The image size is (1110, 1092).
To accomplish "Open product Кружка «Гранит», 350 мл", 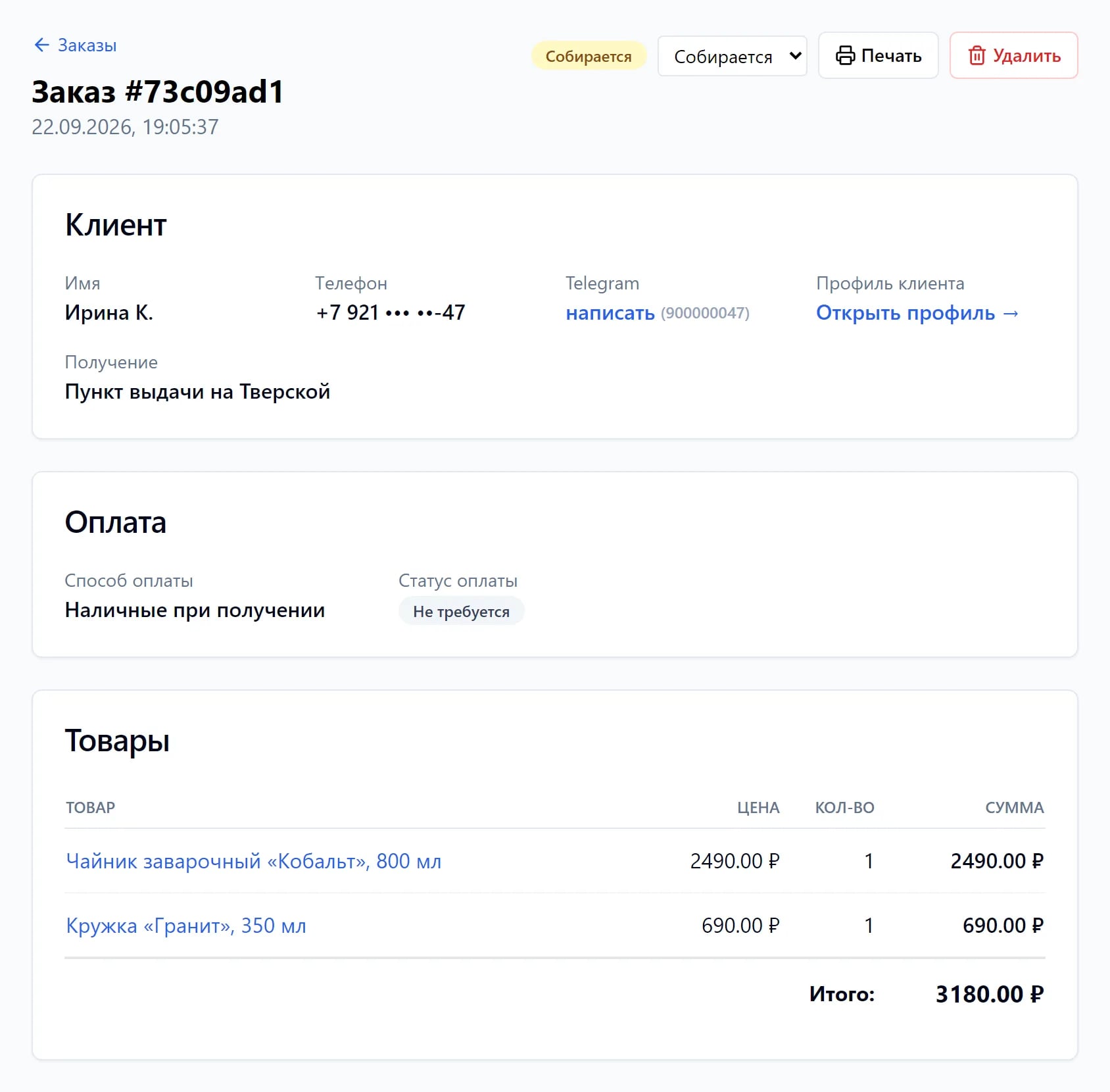I will [x=186, y=926].
